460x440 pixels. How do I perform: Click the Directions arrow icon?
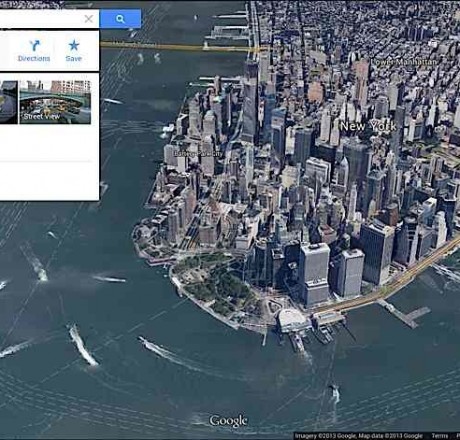pyautogui.click(x=34, y=46)
